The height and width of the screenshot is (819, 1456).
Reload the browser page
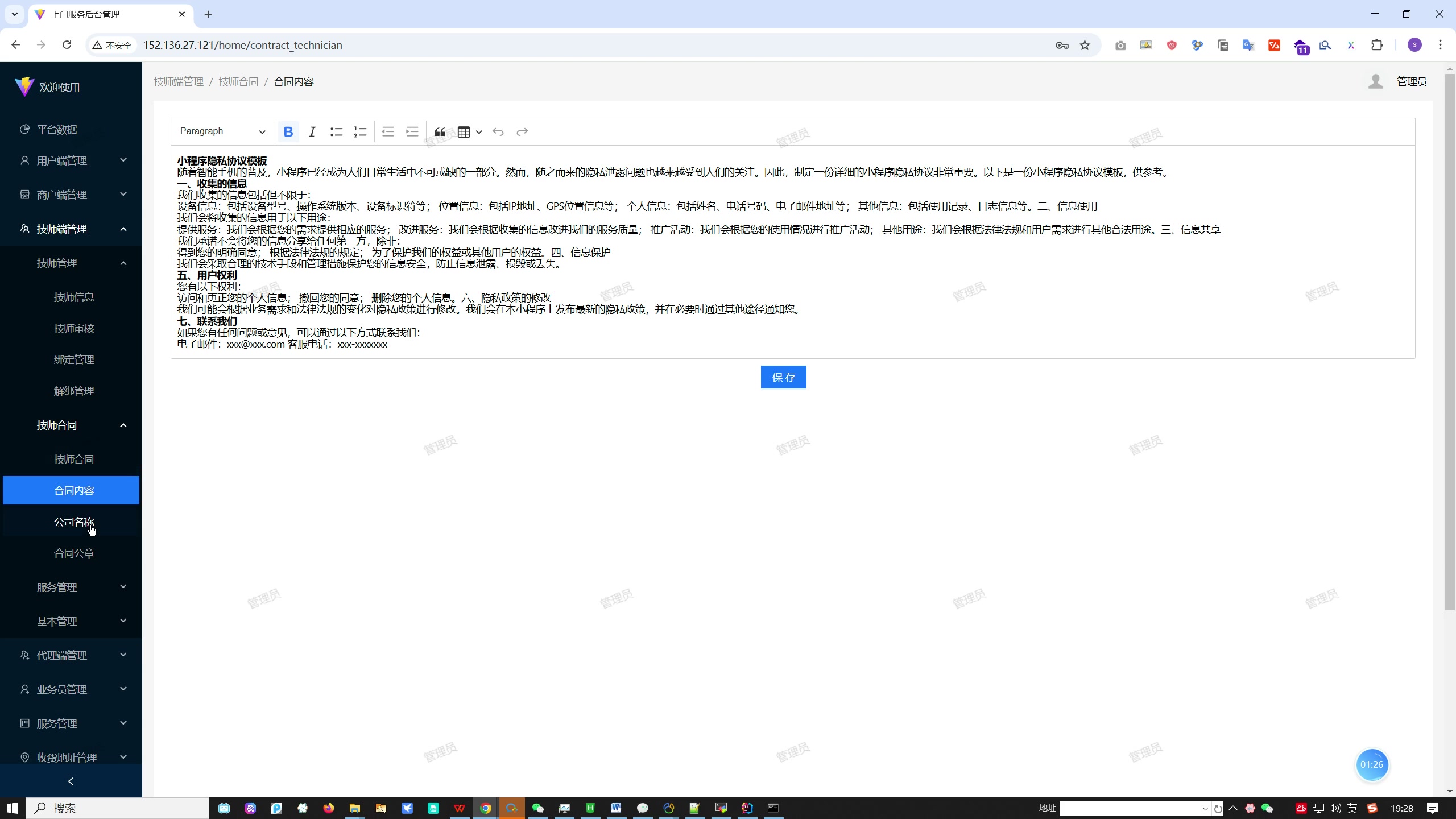[x=67, y=45]
